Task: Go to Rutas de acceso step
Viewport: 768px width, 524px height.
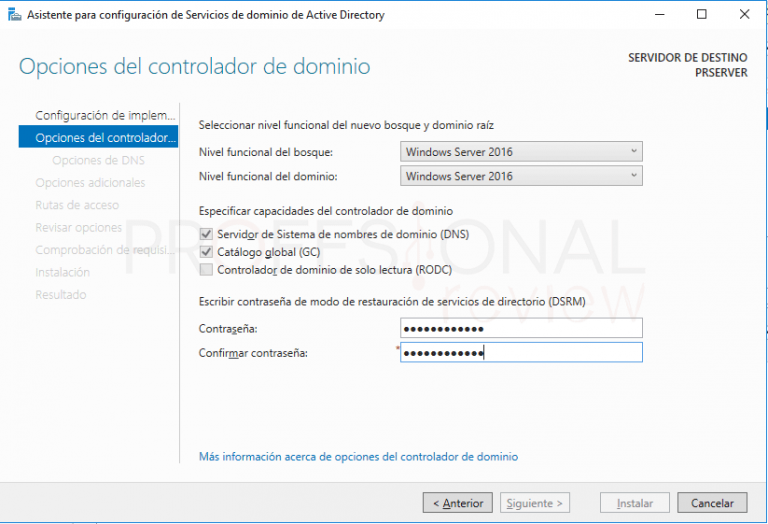Action: coord(77,205)
